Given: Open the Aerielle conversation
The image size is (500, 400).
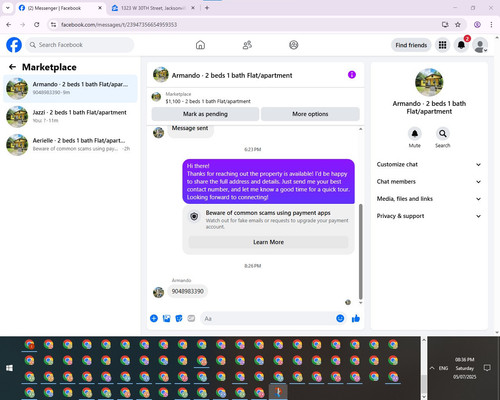Looking at the screenshot, I should 70,144.
